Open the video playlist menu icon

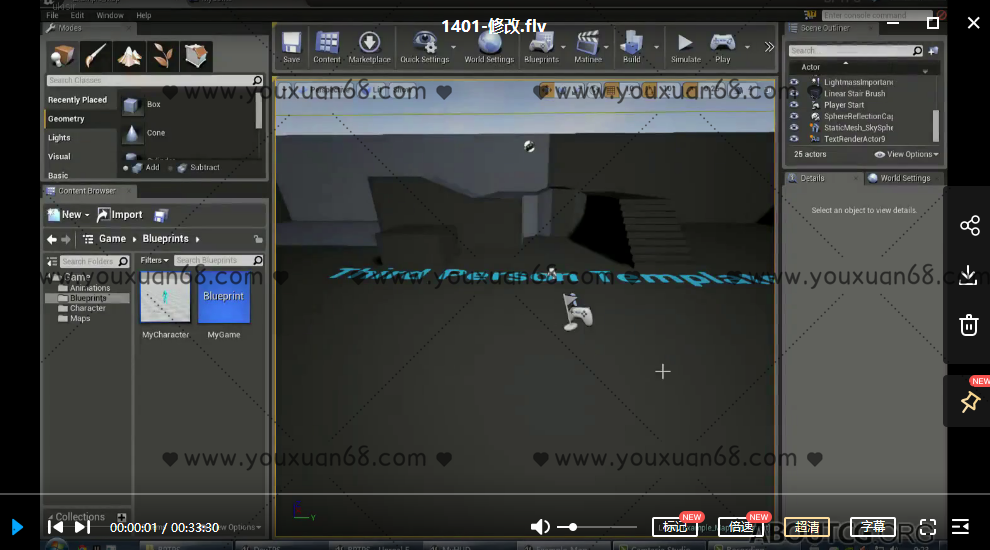point(960,527)
